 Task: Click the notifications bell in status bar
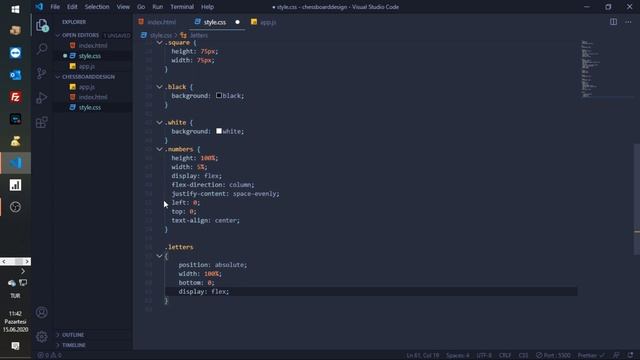click(x=631, y=355)
